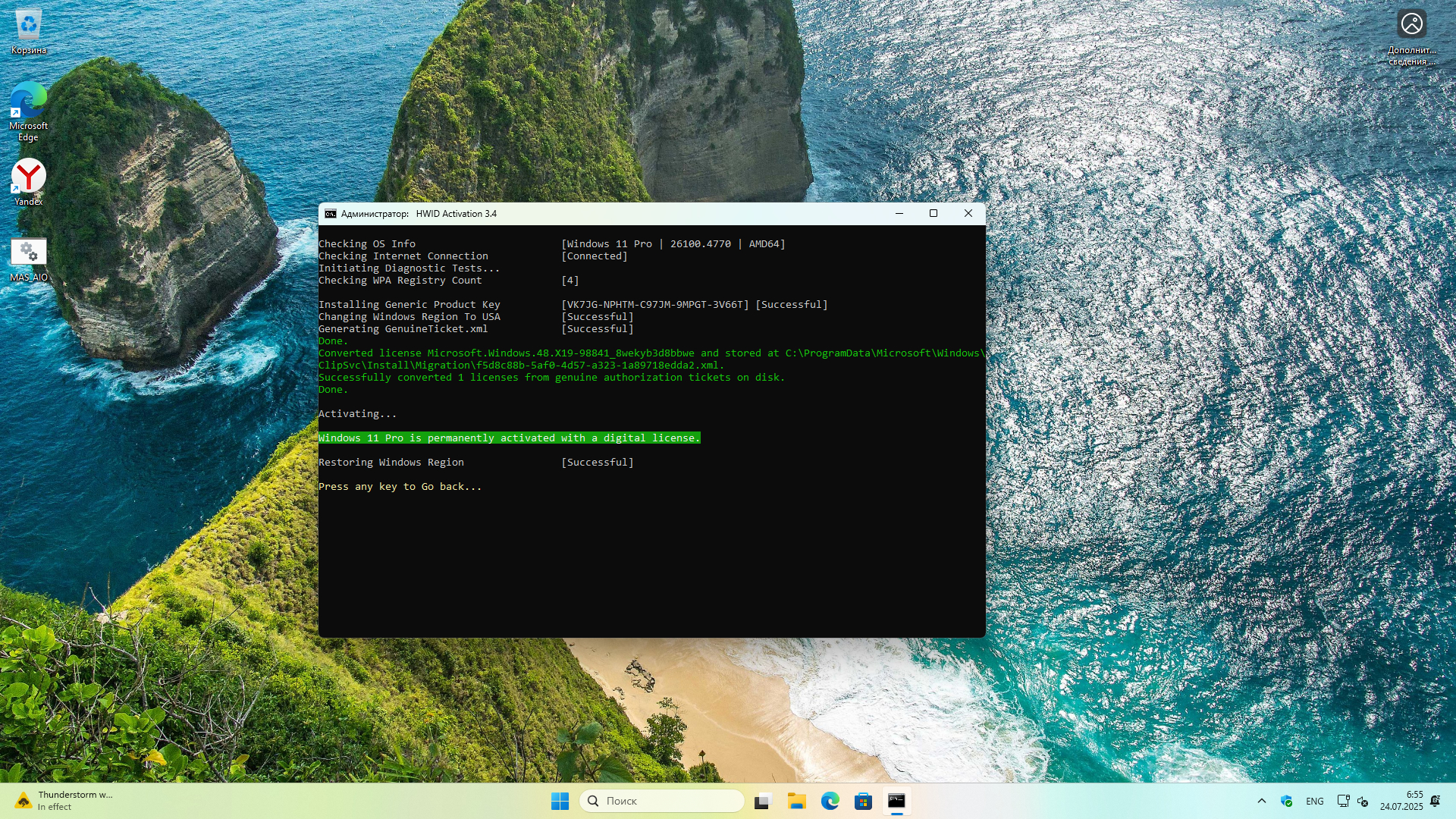Open File Explorer from the taskbar
This screenshot has width=1456, height=819.
pyautogui.click(x=796, y=801)
